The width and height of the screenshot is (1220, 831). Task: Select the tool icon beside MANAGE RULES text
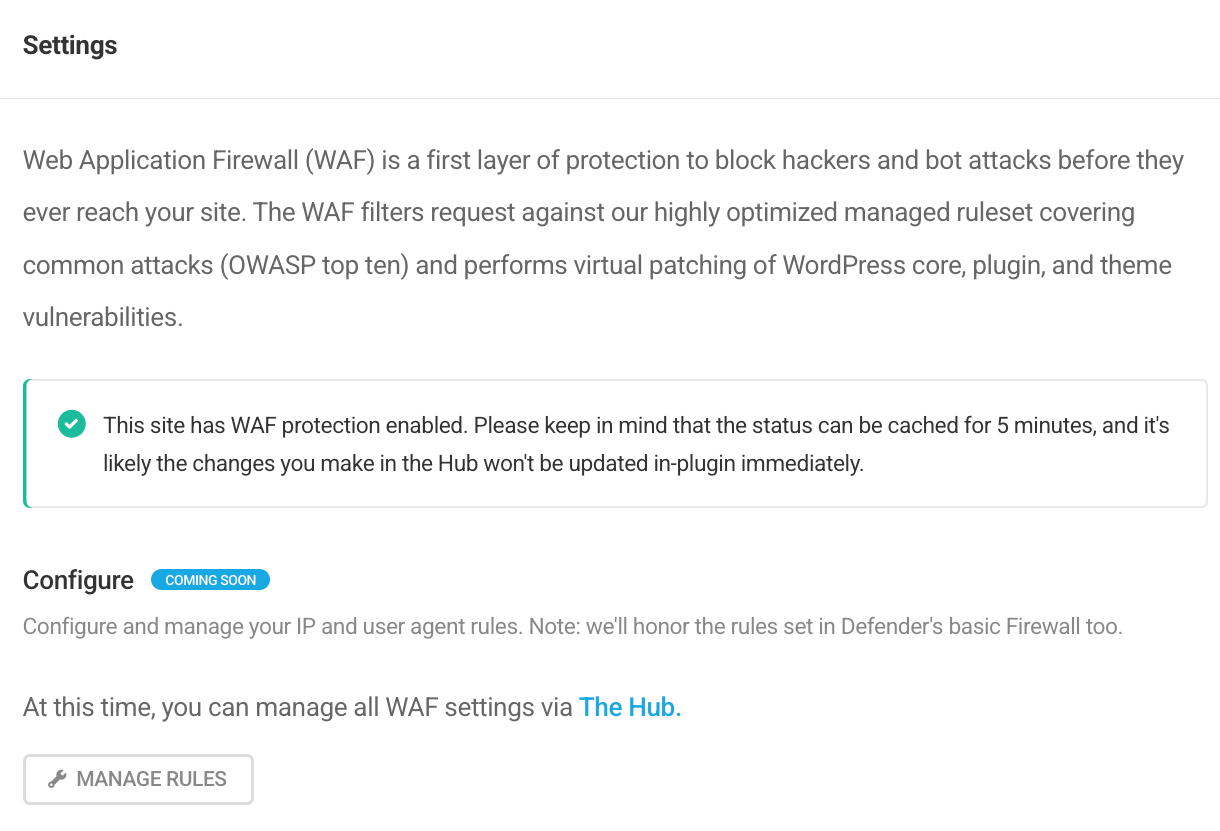(x=59, y=778)
